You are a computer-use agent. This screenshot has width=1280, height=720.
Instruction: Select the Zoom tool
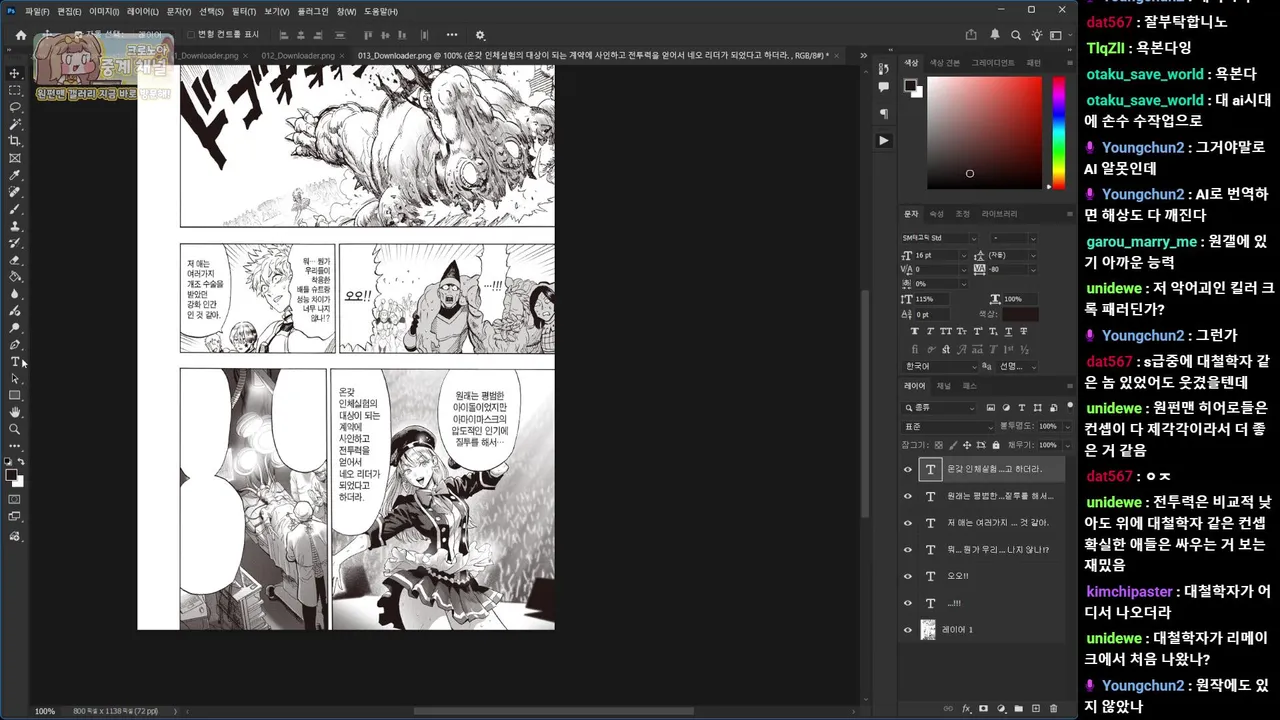click(x=15, y=429)
